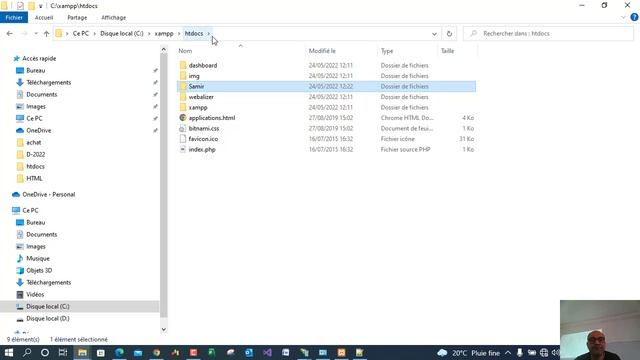Image resolution: width=640 pixels, height=360 pixels.
Task: Open the recent locations dropdown arrow
Action: click(36, 33)
